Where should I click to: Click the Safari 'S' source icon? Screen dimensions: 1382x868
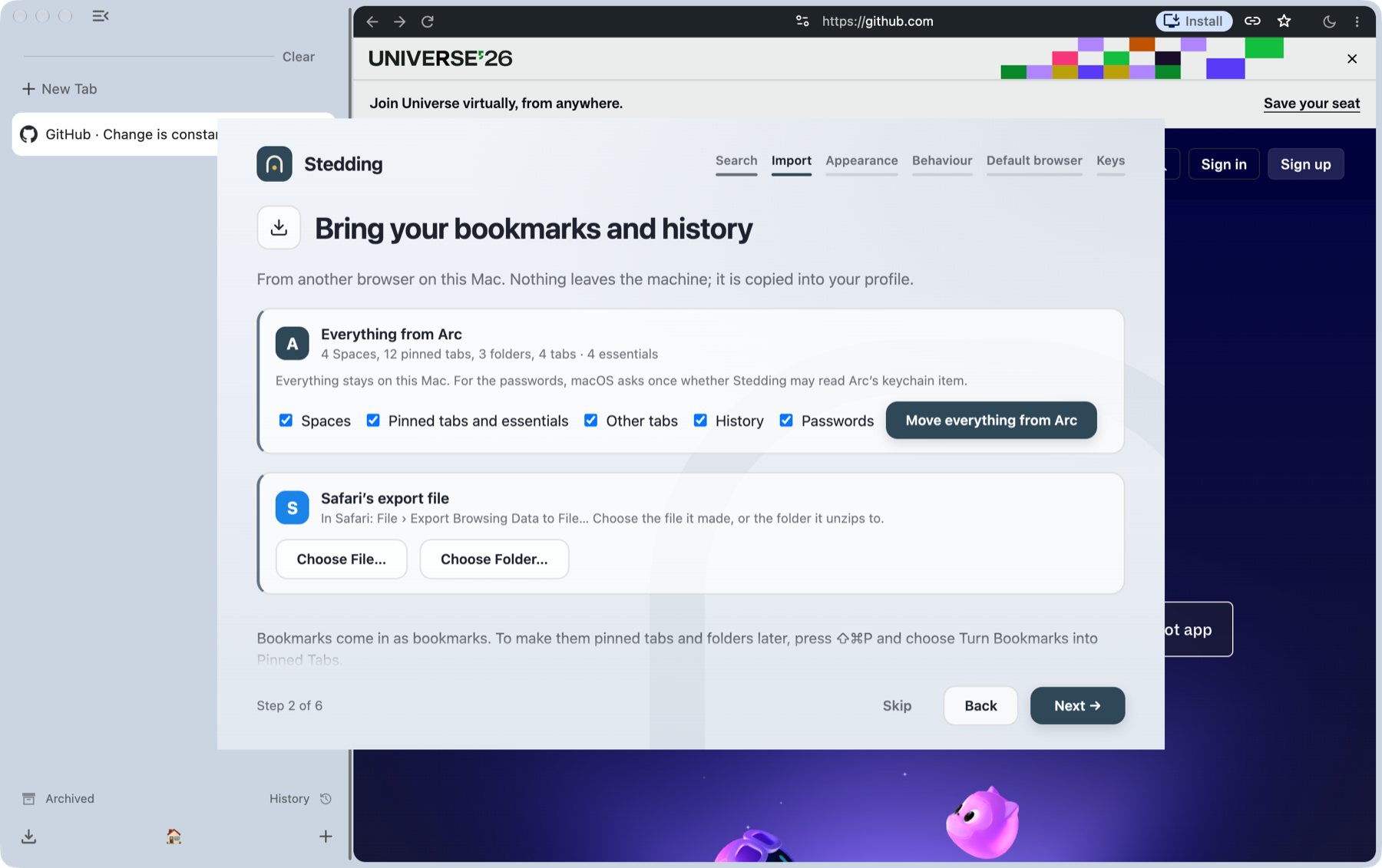coord(292,508)
